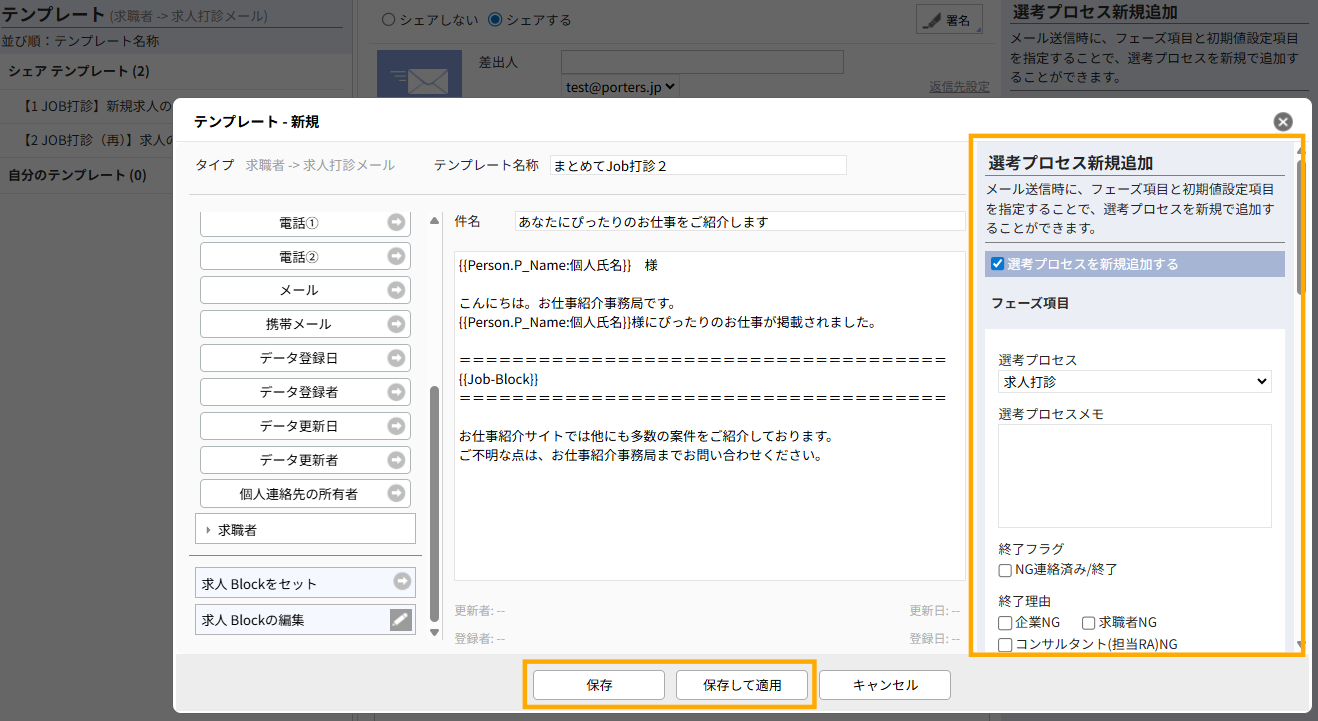Open the 返信先設定 link

958,87
